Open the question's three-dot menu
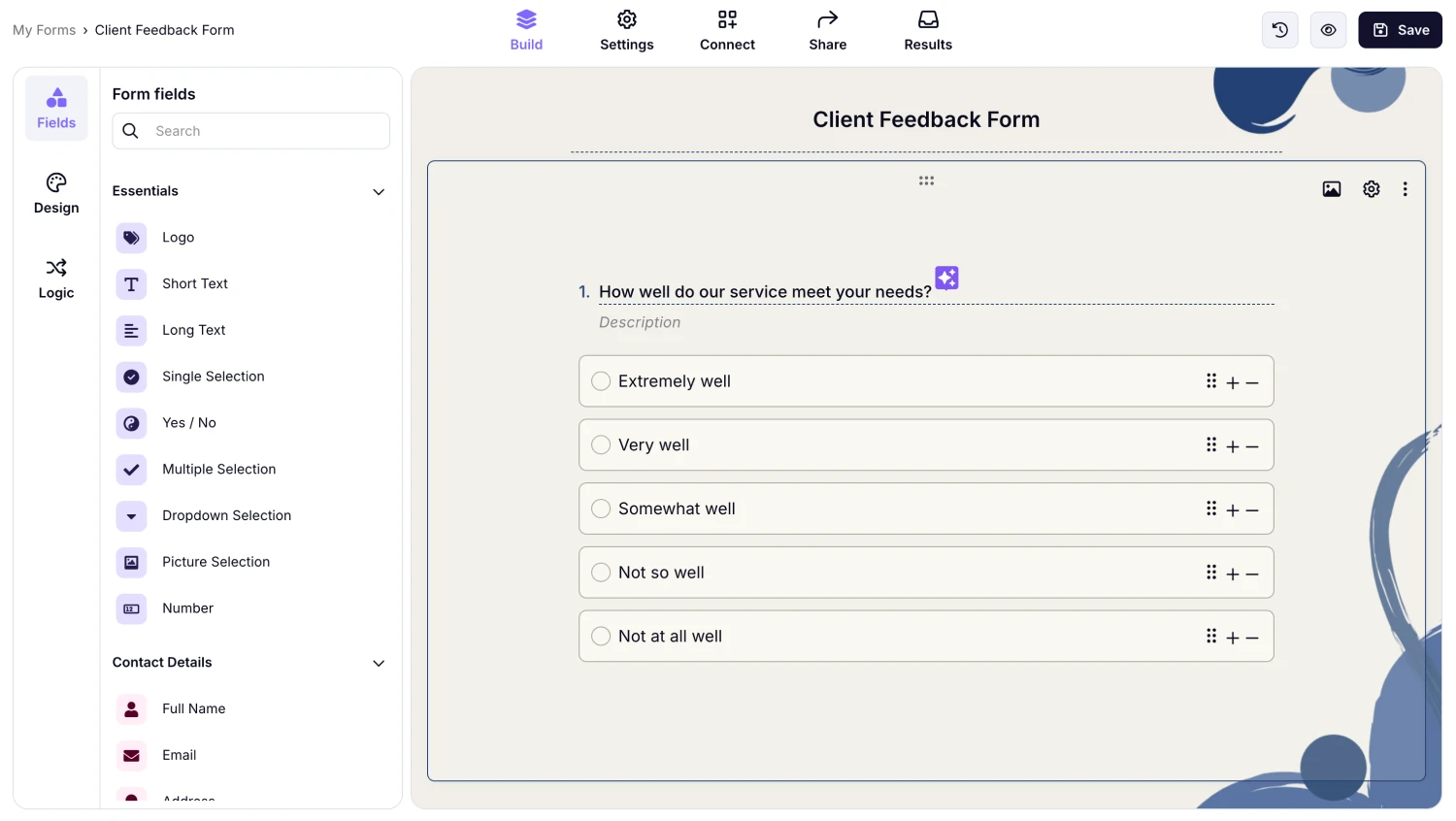 (1406, 189)
